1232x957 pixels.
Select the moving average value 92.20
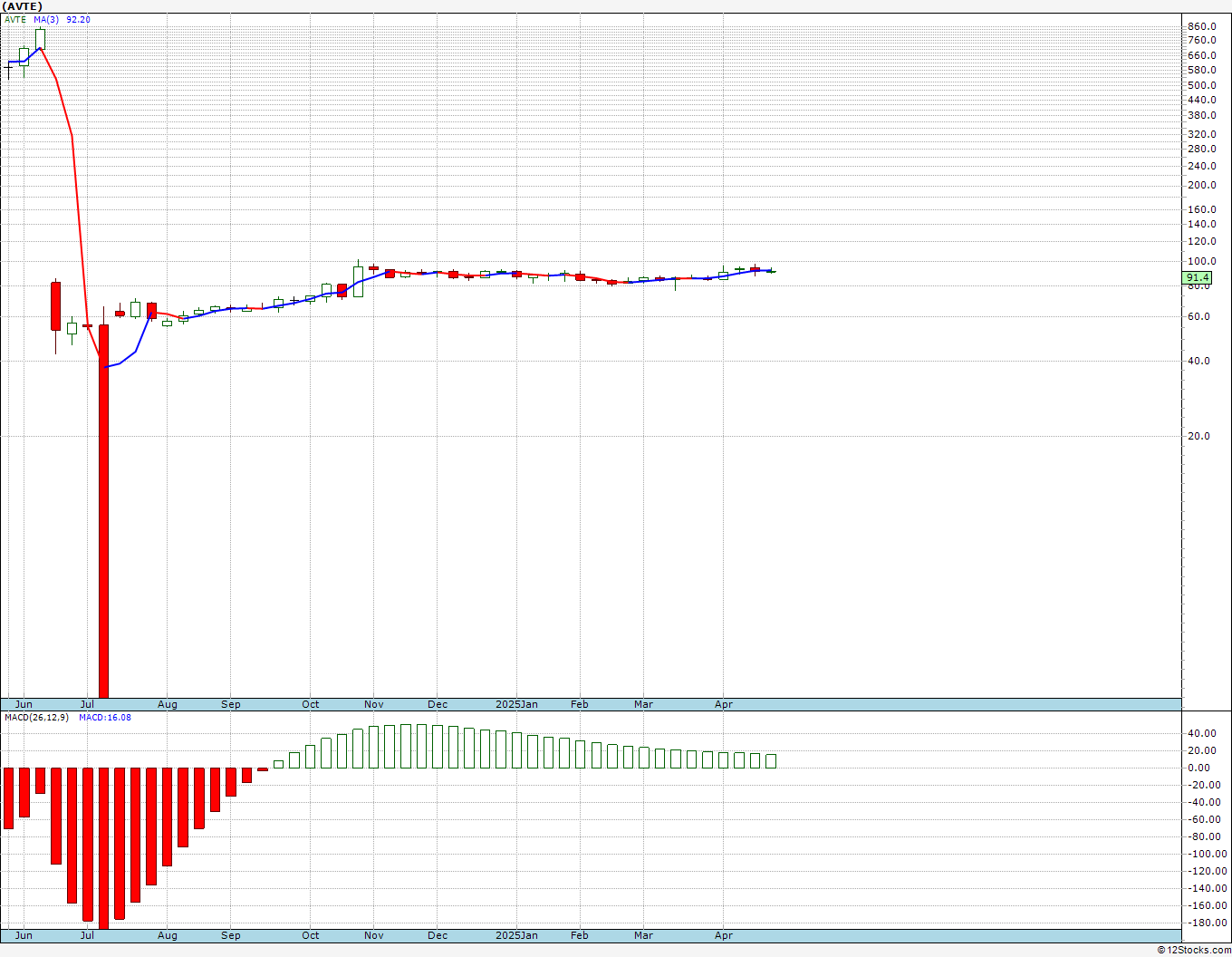coord(78,19)
